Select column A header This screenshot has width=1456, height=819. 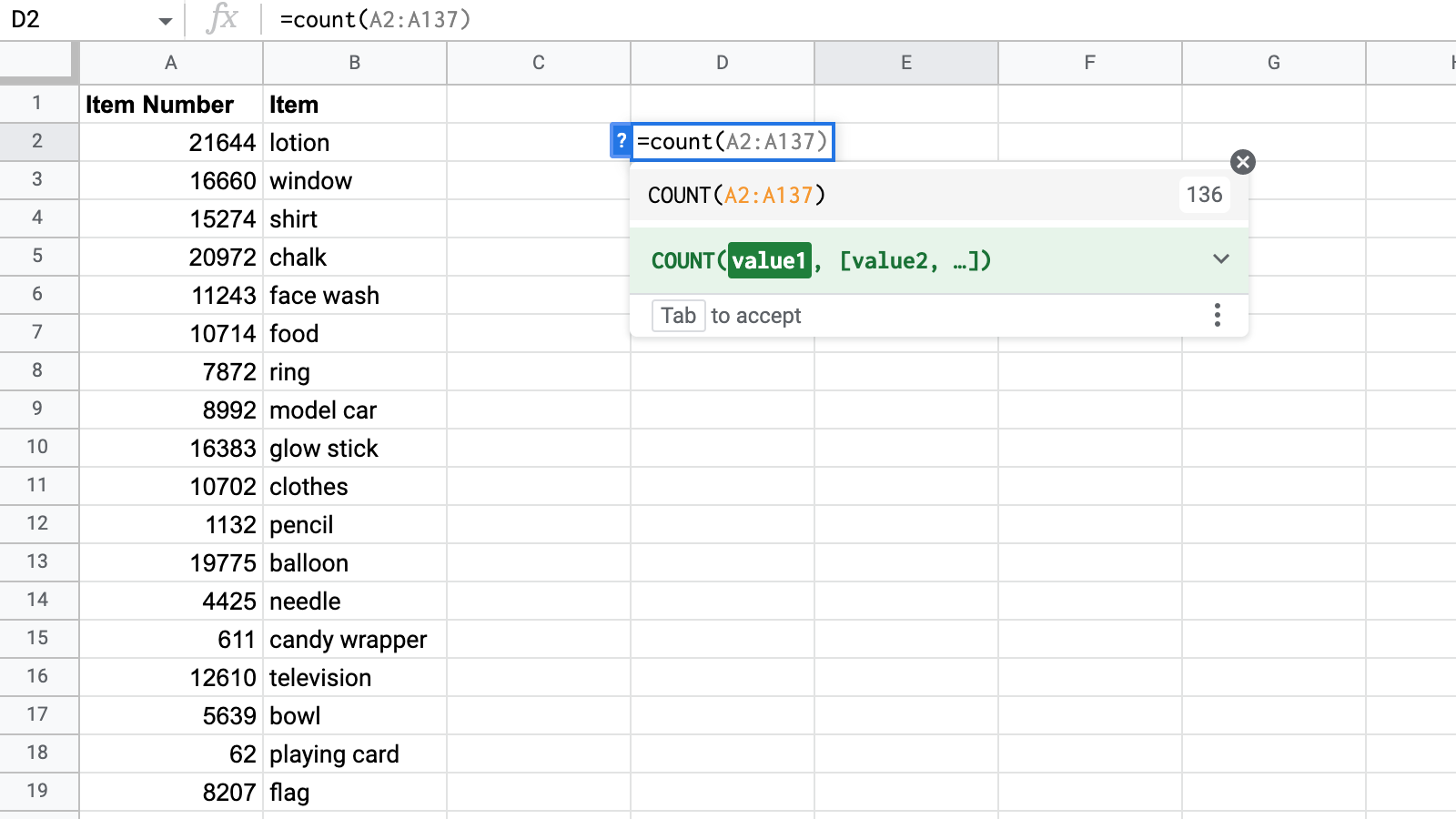[171, 63]
